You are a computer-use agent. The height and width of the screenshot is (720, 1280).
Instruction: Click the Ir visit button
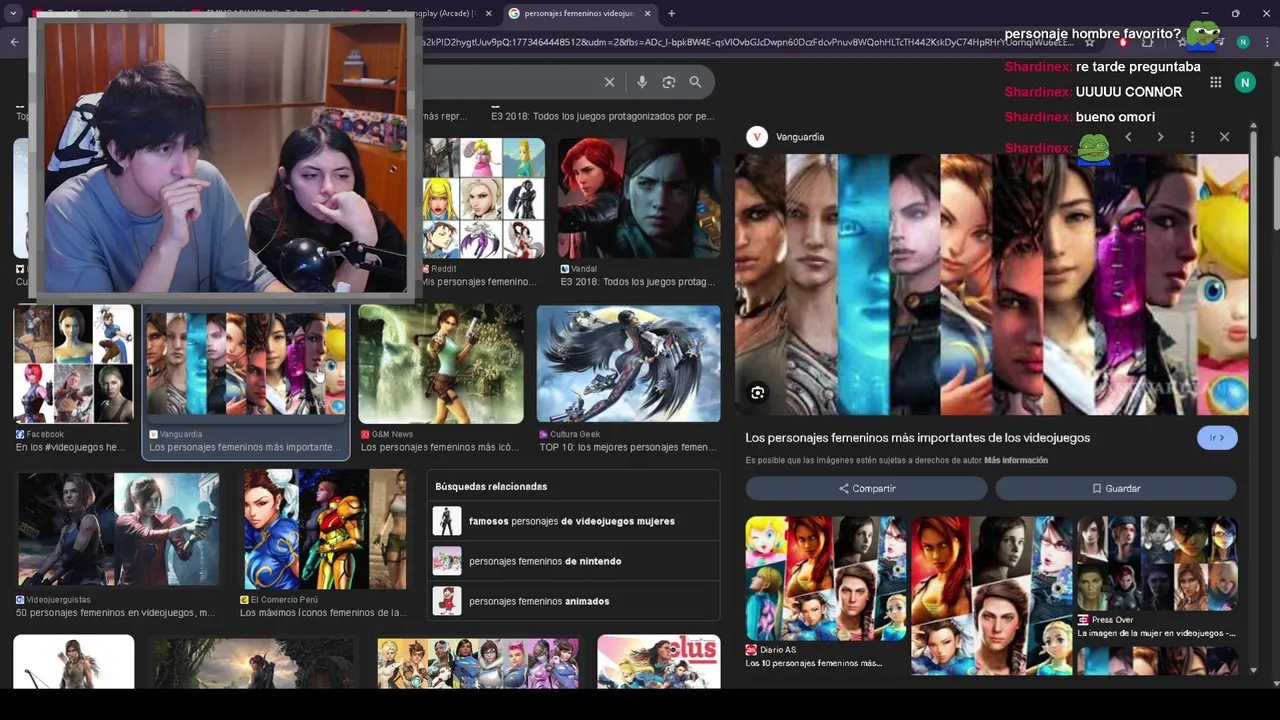point(1217,438)
